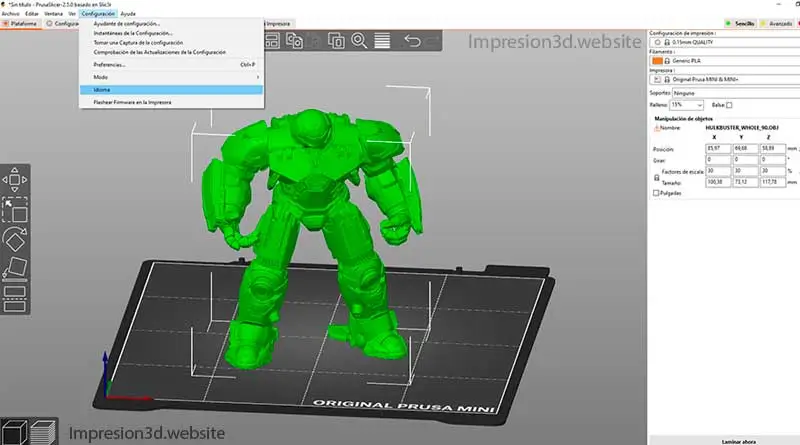Click warning icon next to Nombre
The width and height of the screenshot is (800, 445).
click(x=657, y=128)
